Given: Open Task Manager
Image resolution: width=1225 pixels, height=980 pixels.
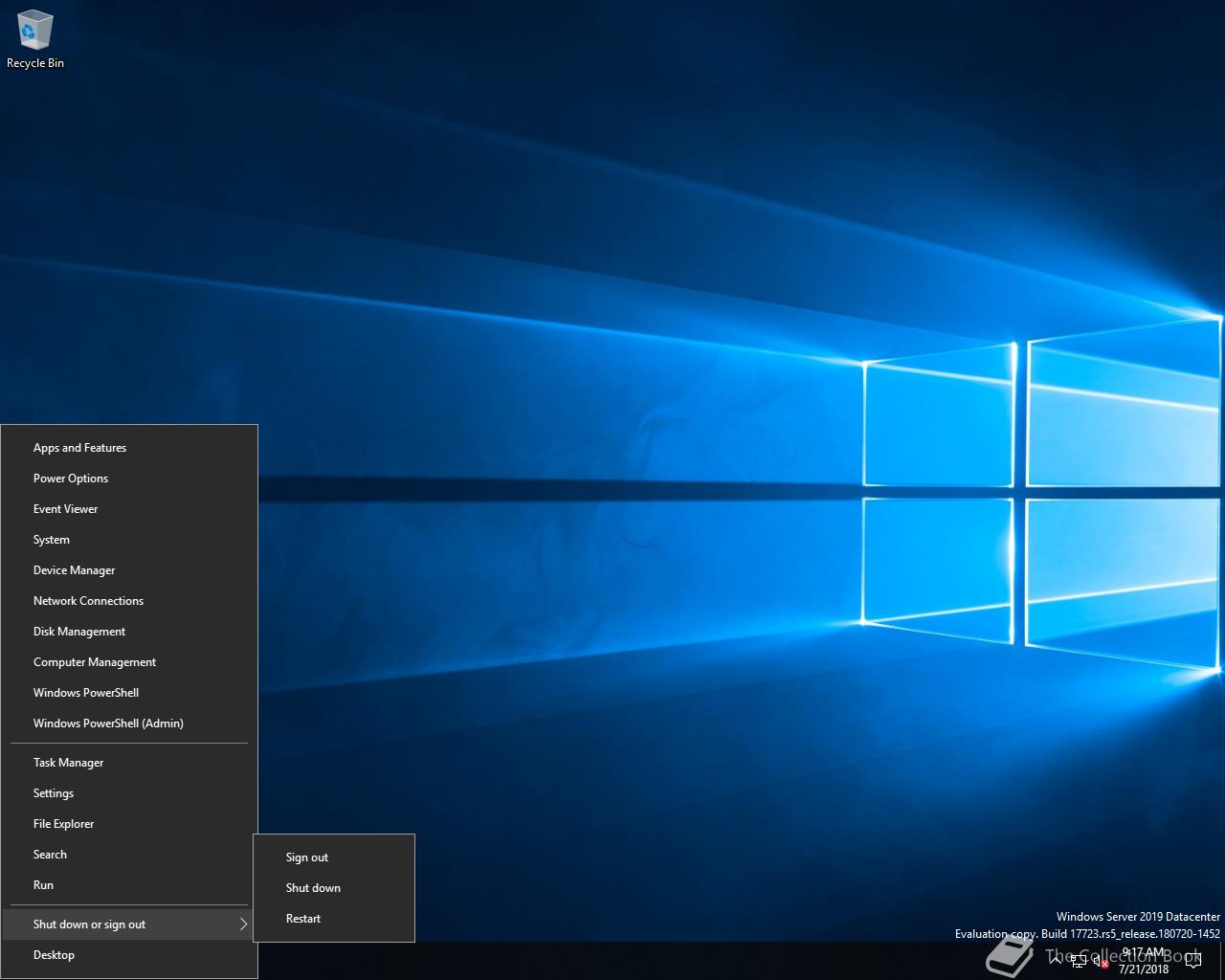Looking at the screenshot, I should (129, 763).
